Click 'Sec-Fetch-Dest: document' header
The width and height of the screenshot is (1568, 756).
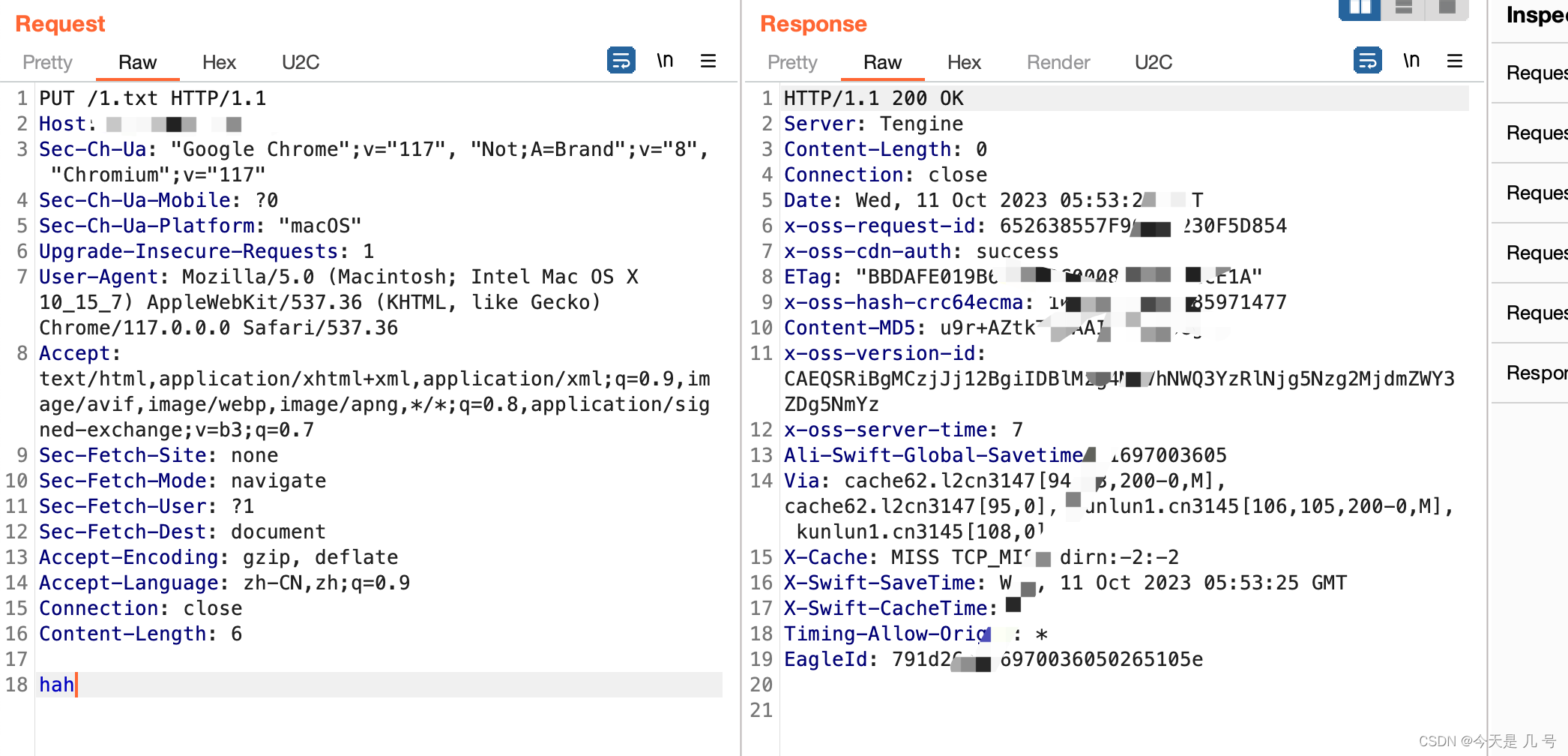183,532
